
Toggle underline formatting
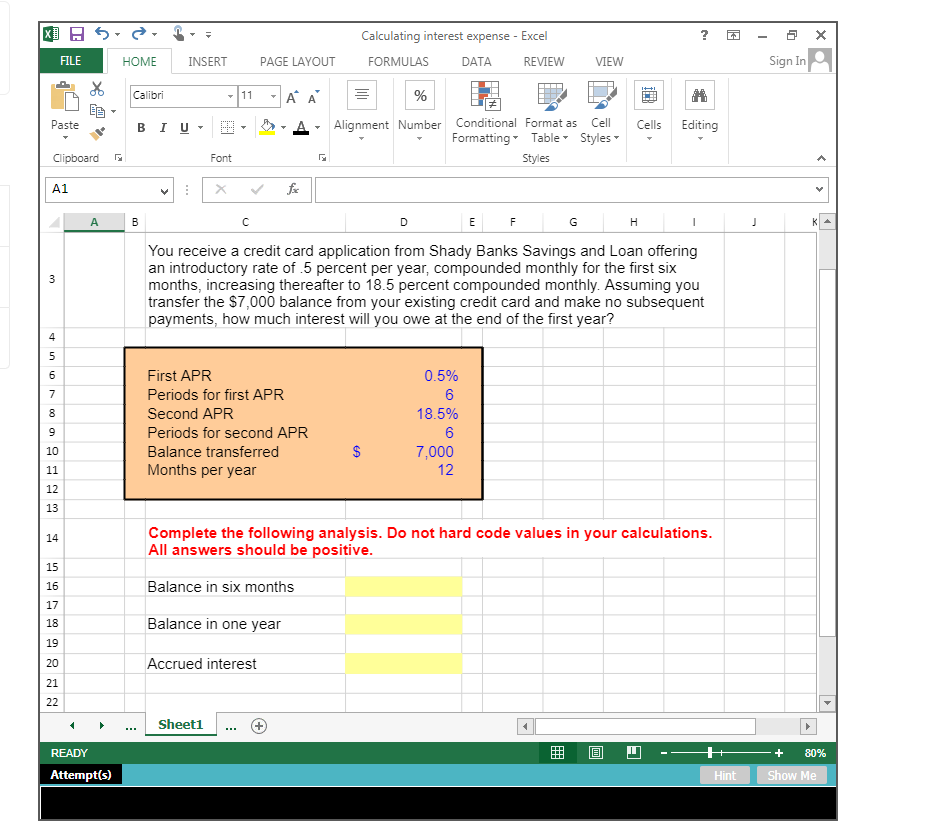184,128
